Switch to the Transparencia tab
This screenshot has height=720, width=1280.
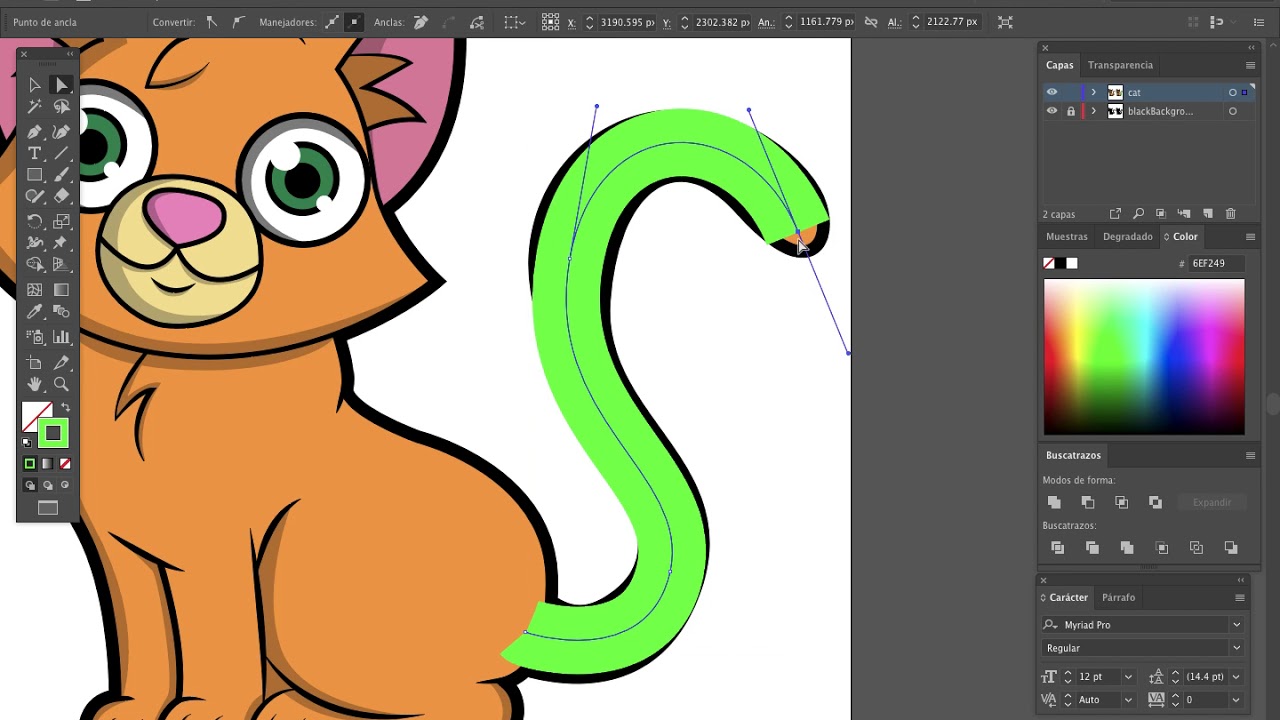coord(1120,65)
